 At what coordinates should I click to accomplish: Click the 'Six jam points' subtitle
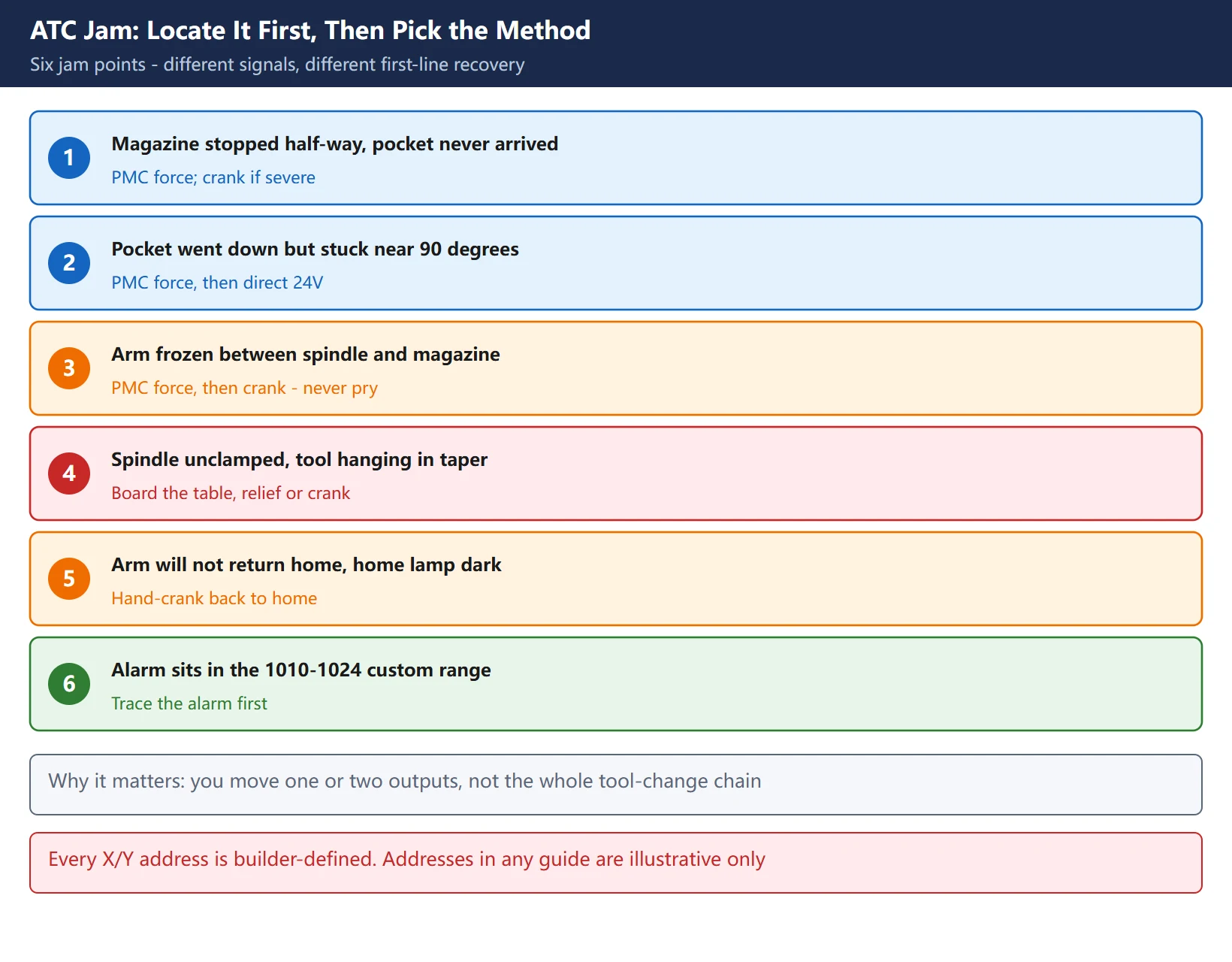click(277, 65)
